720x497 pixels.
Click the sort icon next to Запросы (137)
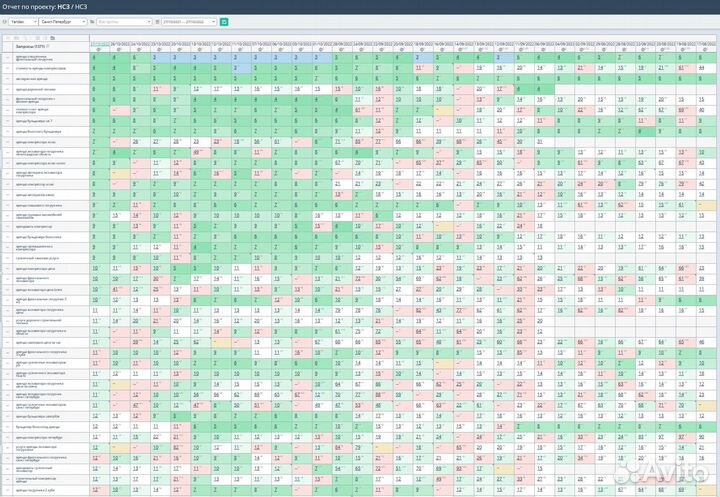tap(50, 45)
